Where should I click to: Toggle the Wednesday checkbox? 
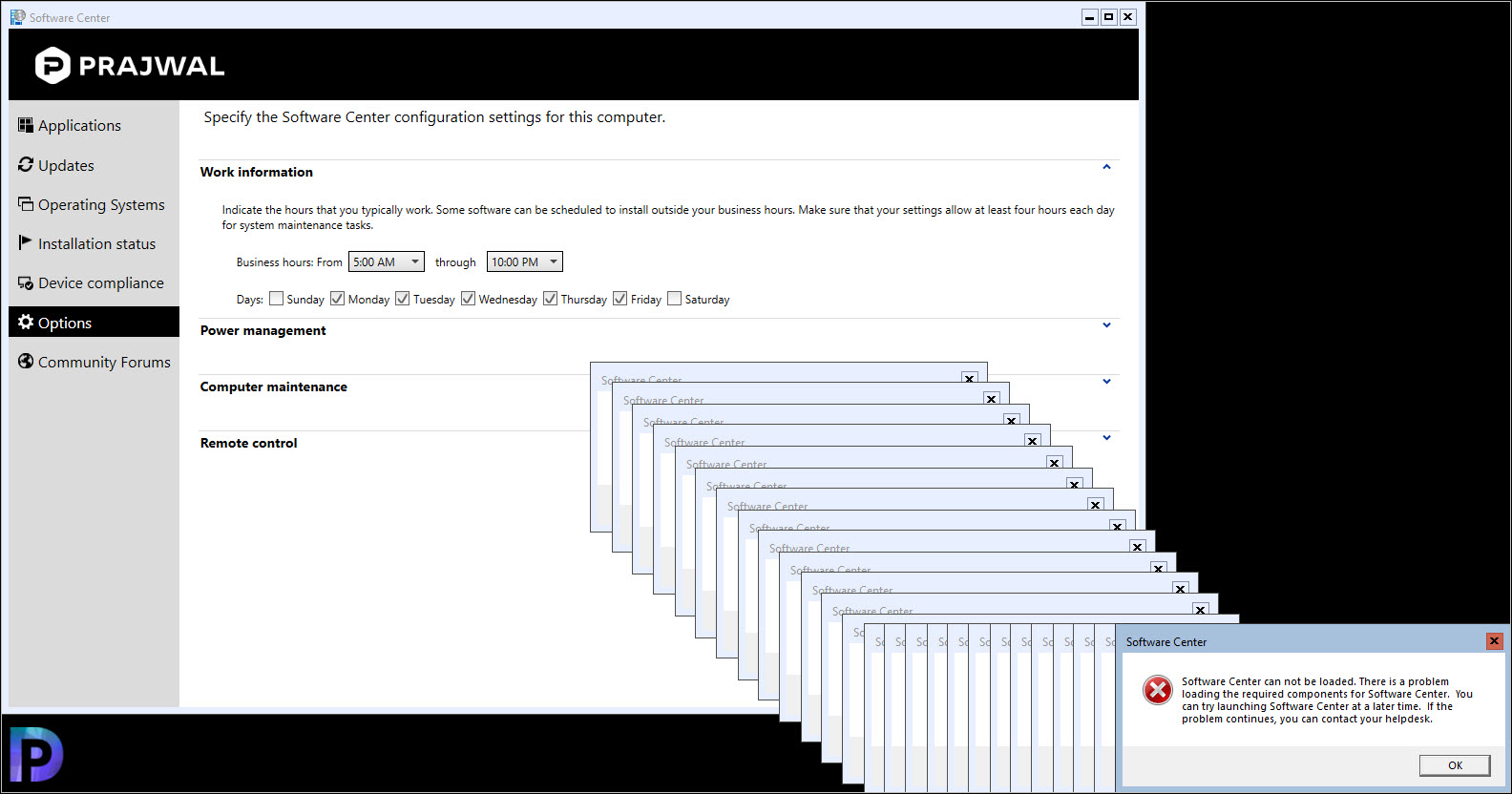468,299
